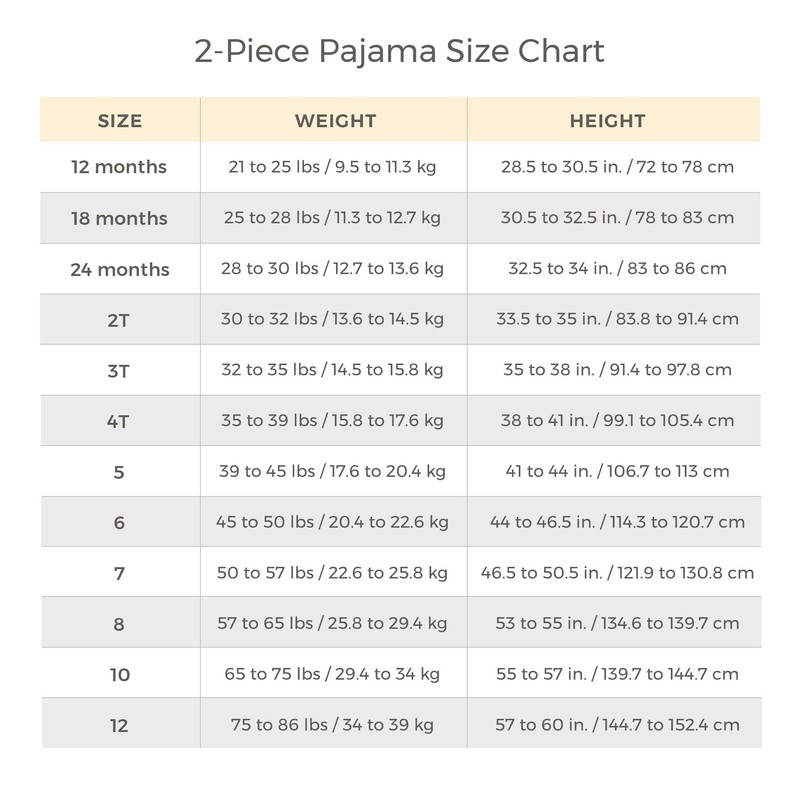Click the WEIGHT column header
800x800 pixels.
pyautogui.click(x=334, y=122)
